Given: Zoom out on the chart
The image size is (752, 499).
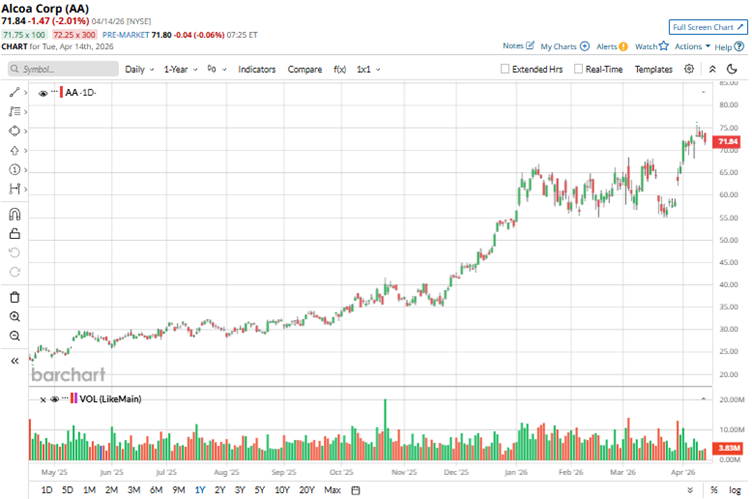Looking at the screenshot, I should tap(14, 336).
